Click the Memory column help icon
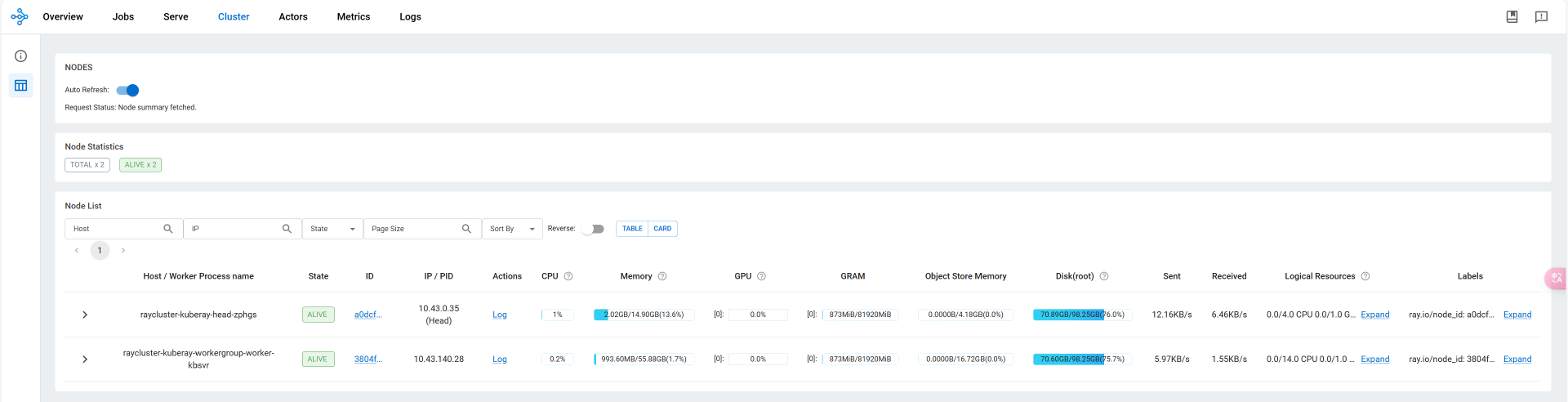The height and width of the screenshot is (402, 1568). (x=662, y=276)
